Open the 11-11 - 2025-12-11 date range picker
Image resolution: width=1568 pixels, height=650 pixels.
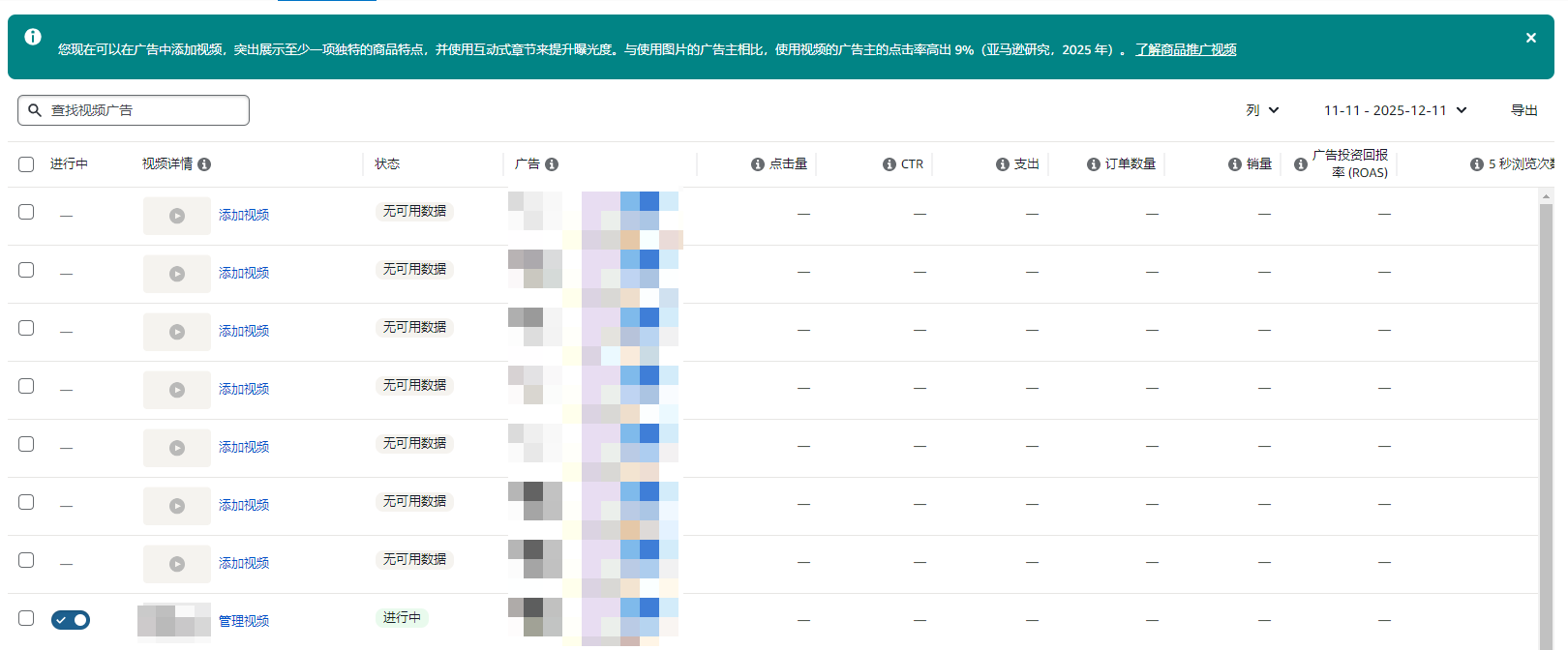tap(1395, 110)
